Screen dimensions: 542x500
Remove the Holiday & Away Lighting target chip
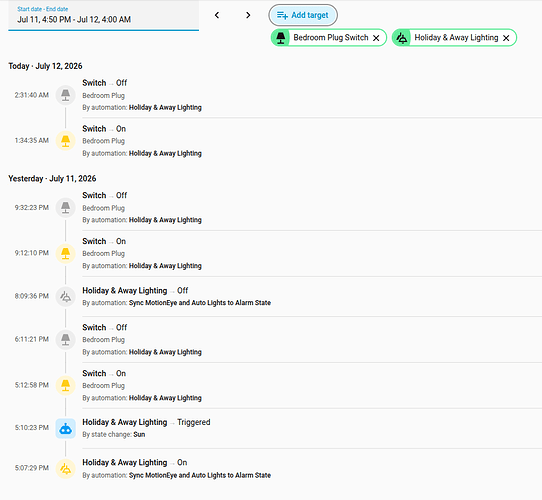(506, 38)
